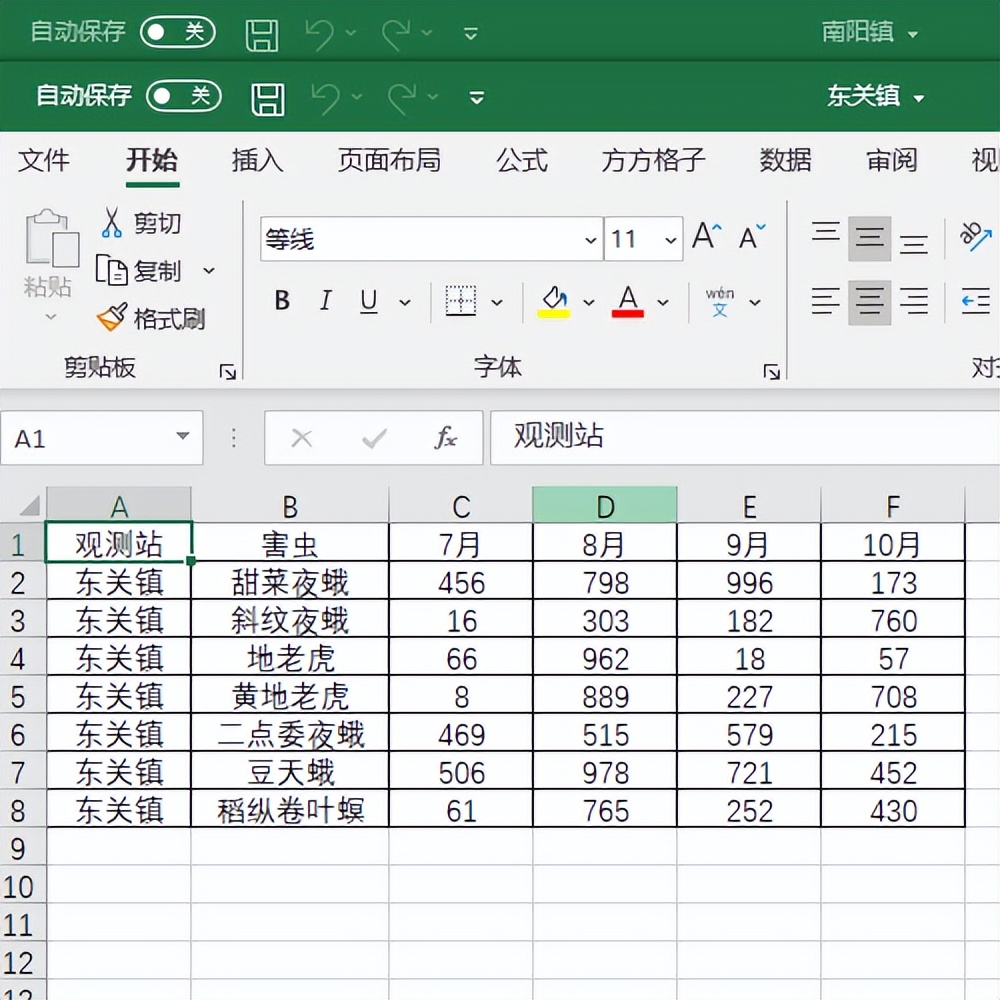The image size is (1000, 1000).
Task: Open Insert Function with the fx icon
Action: coord(444,437)
